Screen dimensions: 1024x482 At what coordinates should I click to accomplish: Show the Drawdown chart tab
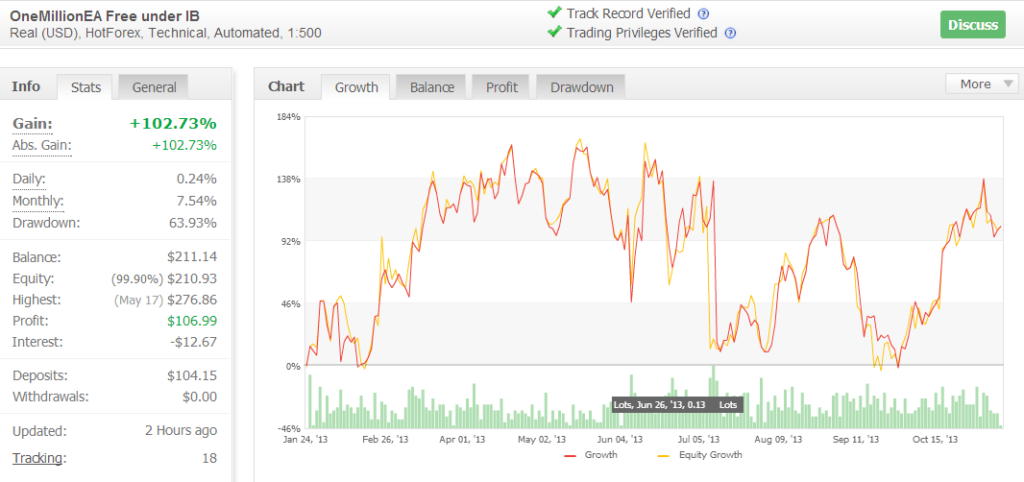[x=581, y=87]
